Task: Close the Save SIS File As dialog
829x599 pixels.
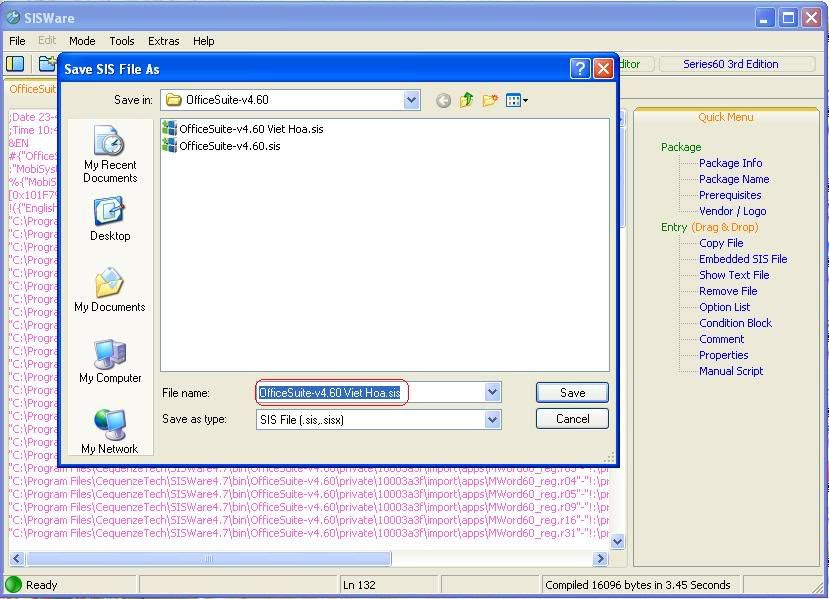Action: 603,69
